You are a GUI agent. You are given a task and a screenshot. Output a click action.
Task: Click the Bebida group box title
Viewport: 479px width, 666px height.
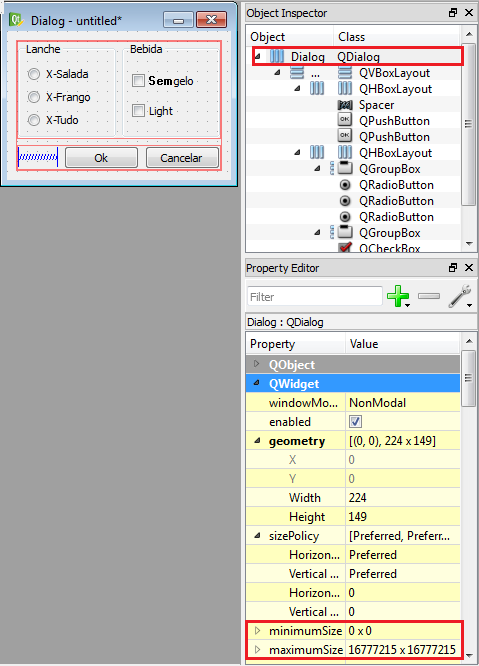click(146, 49)
